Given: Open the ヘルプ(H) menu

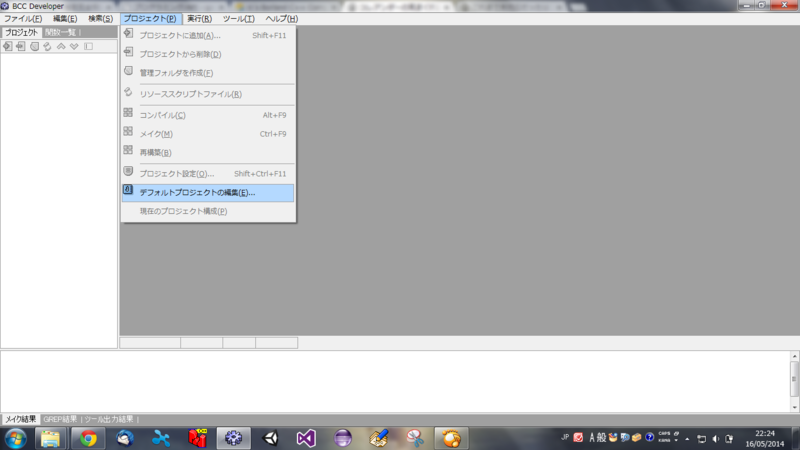Looking at the screenshot, I should (x=281, y=19).
